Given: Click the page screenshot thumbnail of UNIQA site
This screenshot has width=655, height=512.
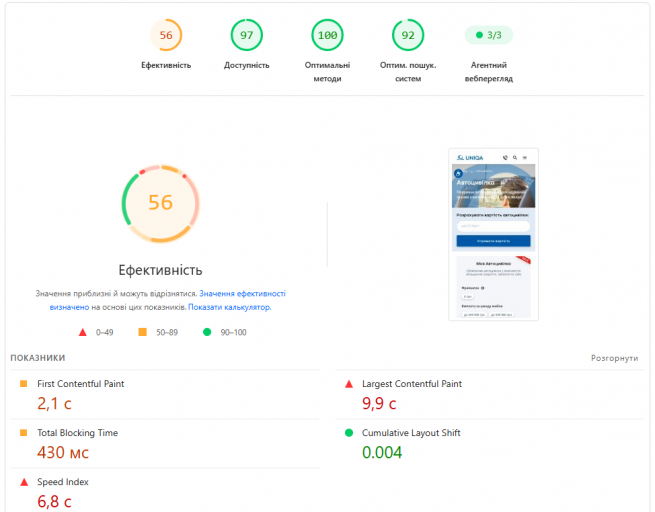Looking at the screenshot, I should click(493, 234).
